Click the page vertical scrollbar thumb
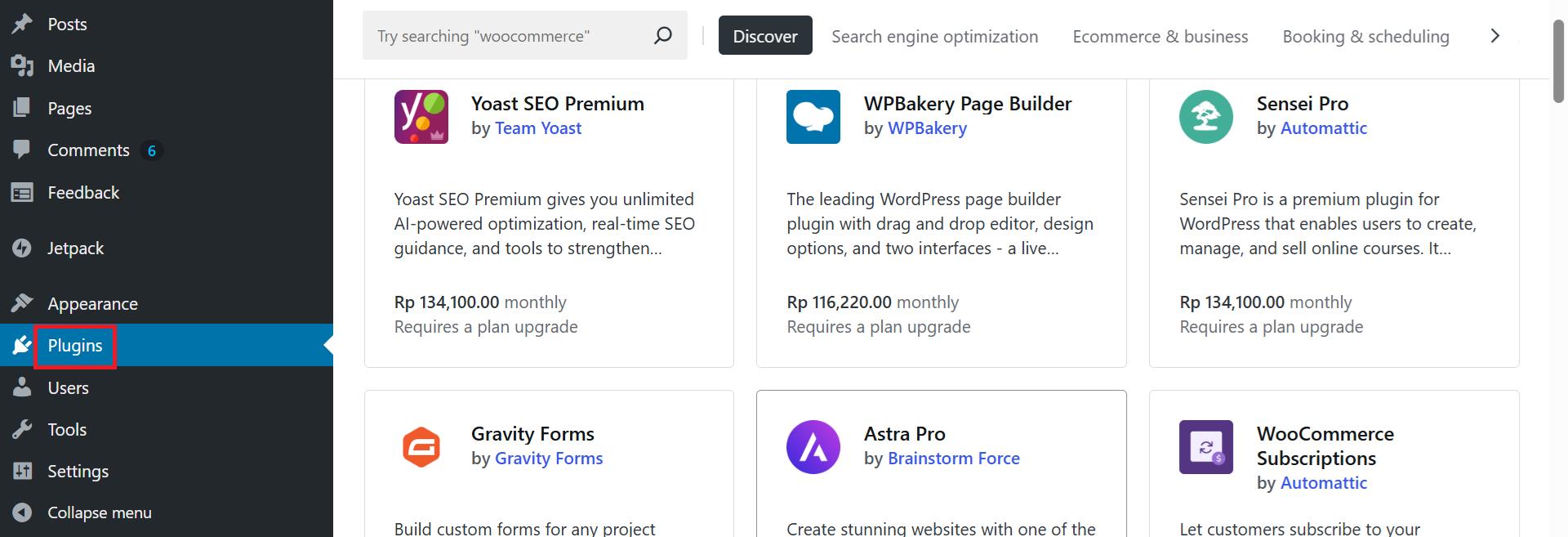 tap(1558, 62)
